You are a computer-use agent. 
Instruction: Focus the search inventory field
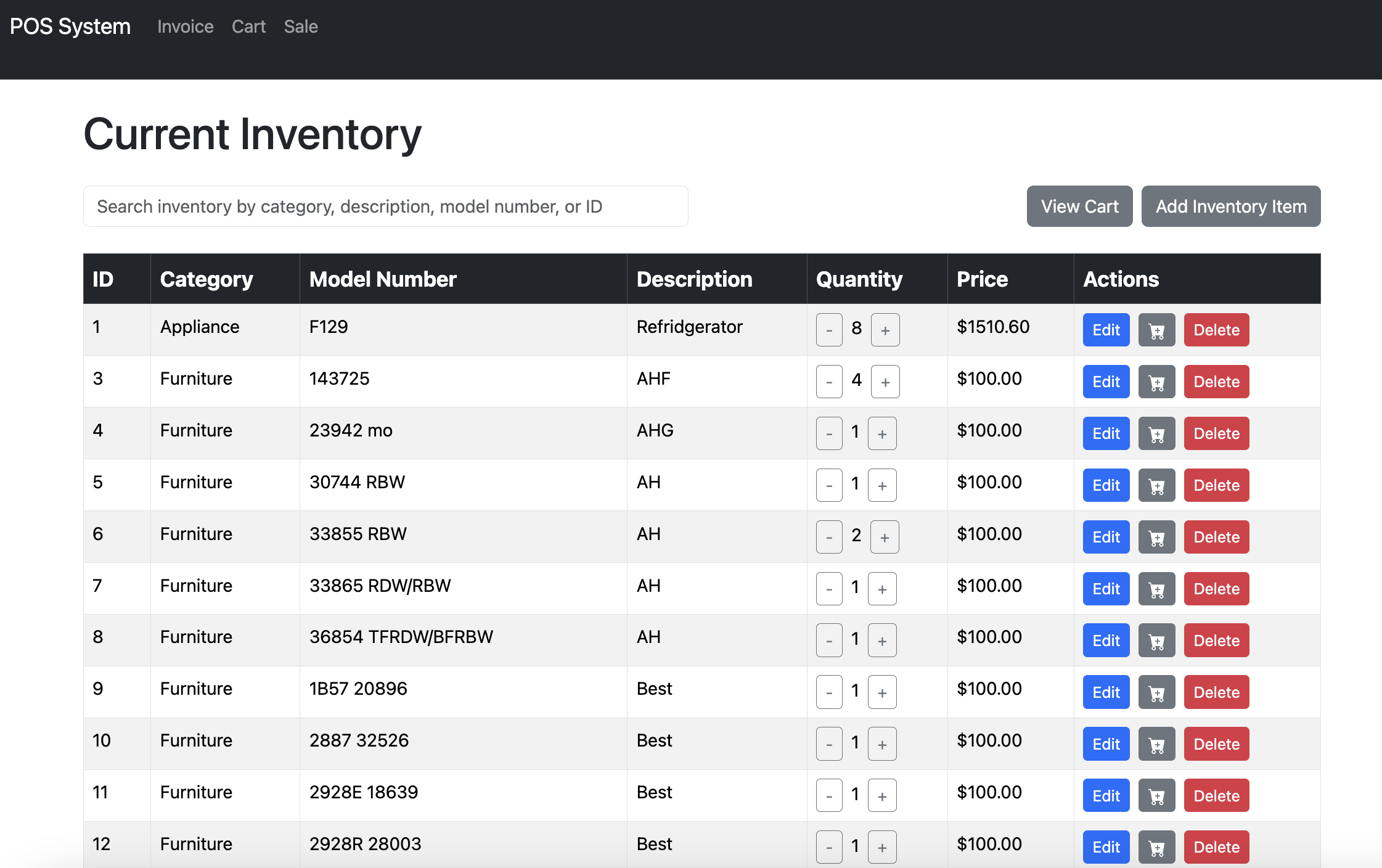[385, 206]
